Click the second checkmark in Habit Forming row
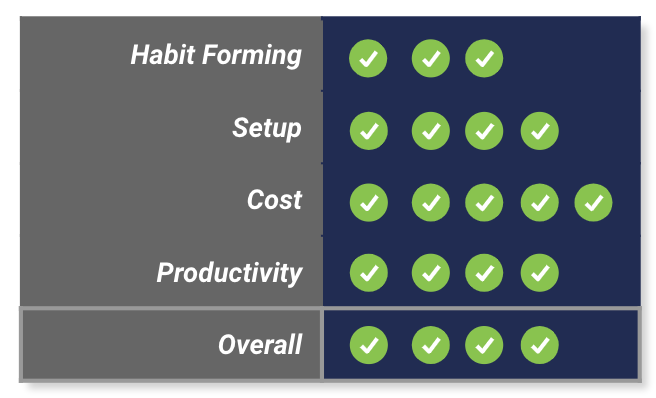This screenshot has height=398, width=656. point(431,58)
